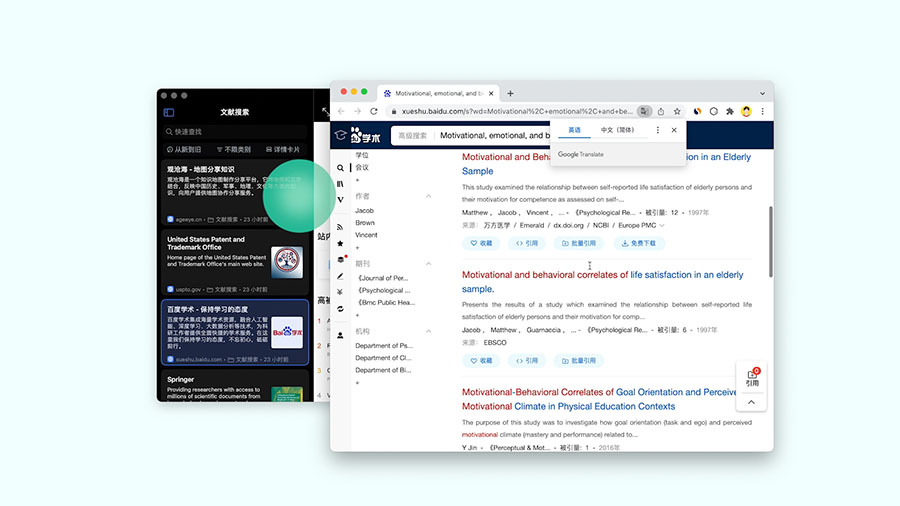This screenshot has width=900, height=506.
Task: Open the browser extensions puzzle icon
Action: pos(730,111)
